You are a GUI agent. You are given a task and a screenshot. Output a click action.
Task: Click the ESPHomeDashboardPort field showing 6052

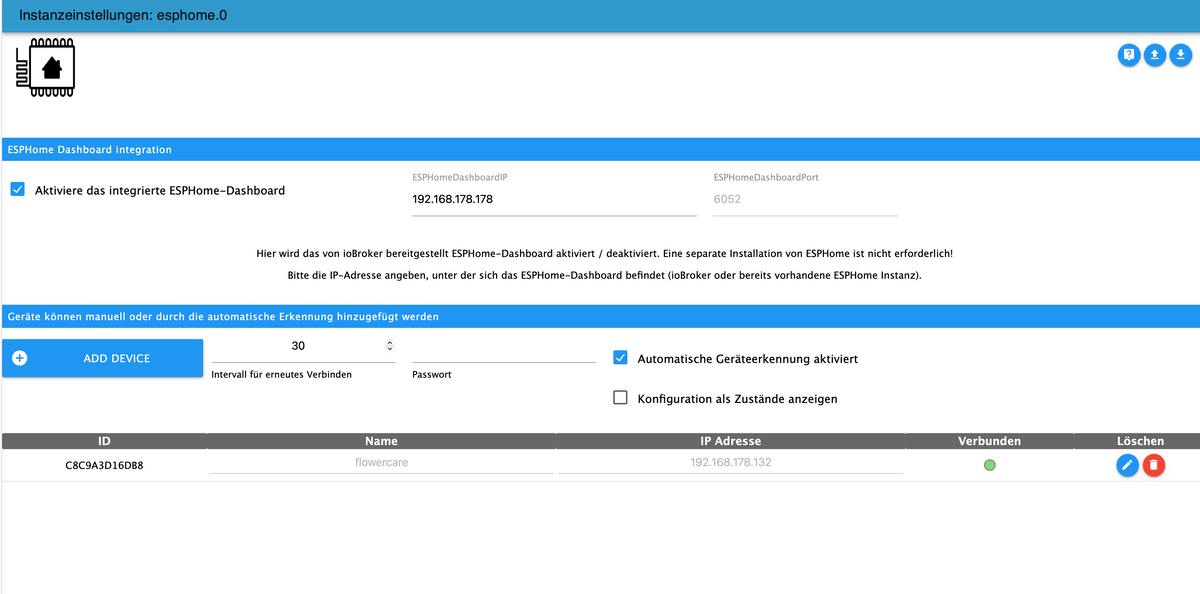[x=806, y=199]
